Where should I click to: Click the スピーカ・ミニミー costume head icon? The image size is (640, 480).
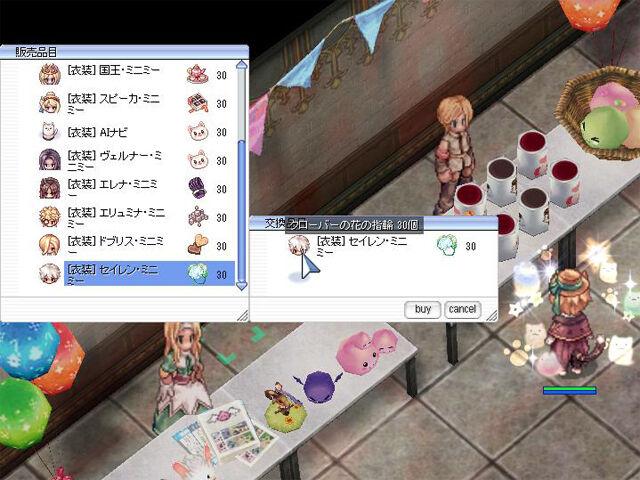[x=50, y=103]
